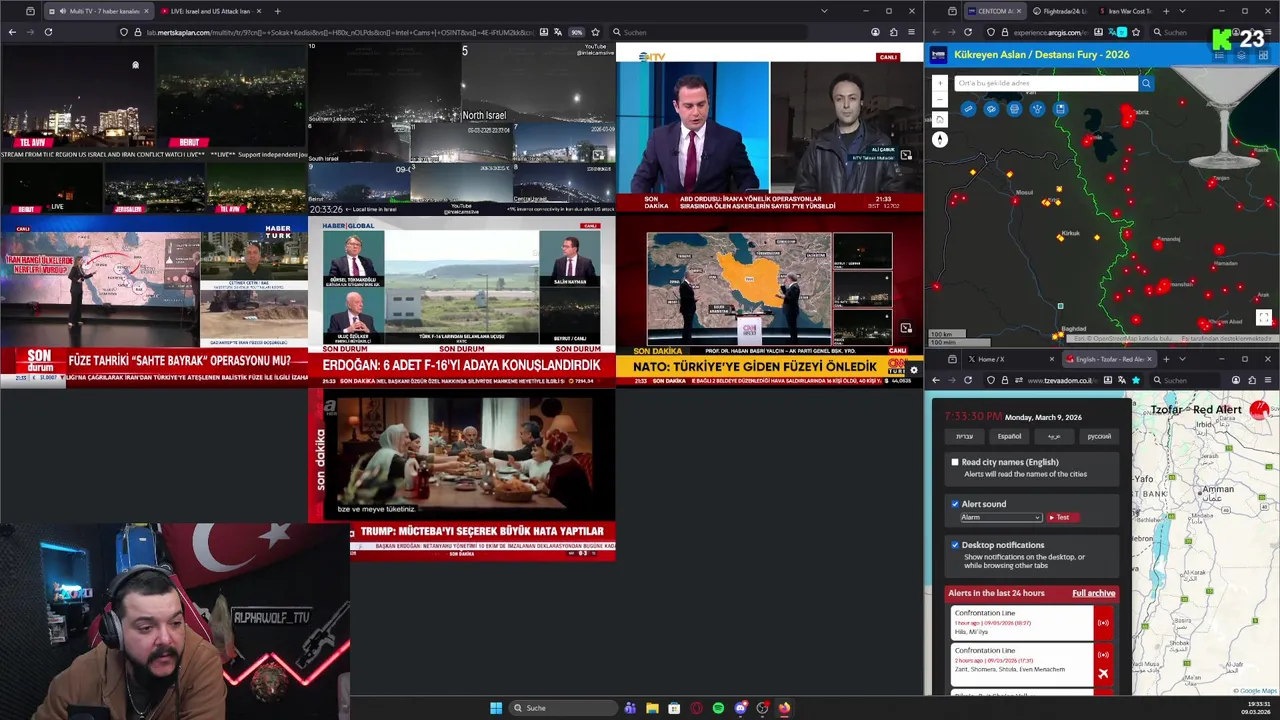This screenshot has height=720, width=1280.
Task: Click the Haber Global stream thumbnail
Action: click(x=461, y=300)
